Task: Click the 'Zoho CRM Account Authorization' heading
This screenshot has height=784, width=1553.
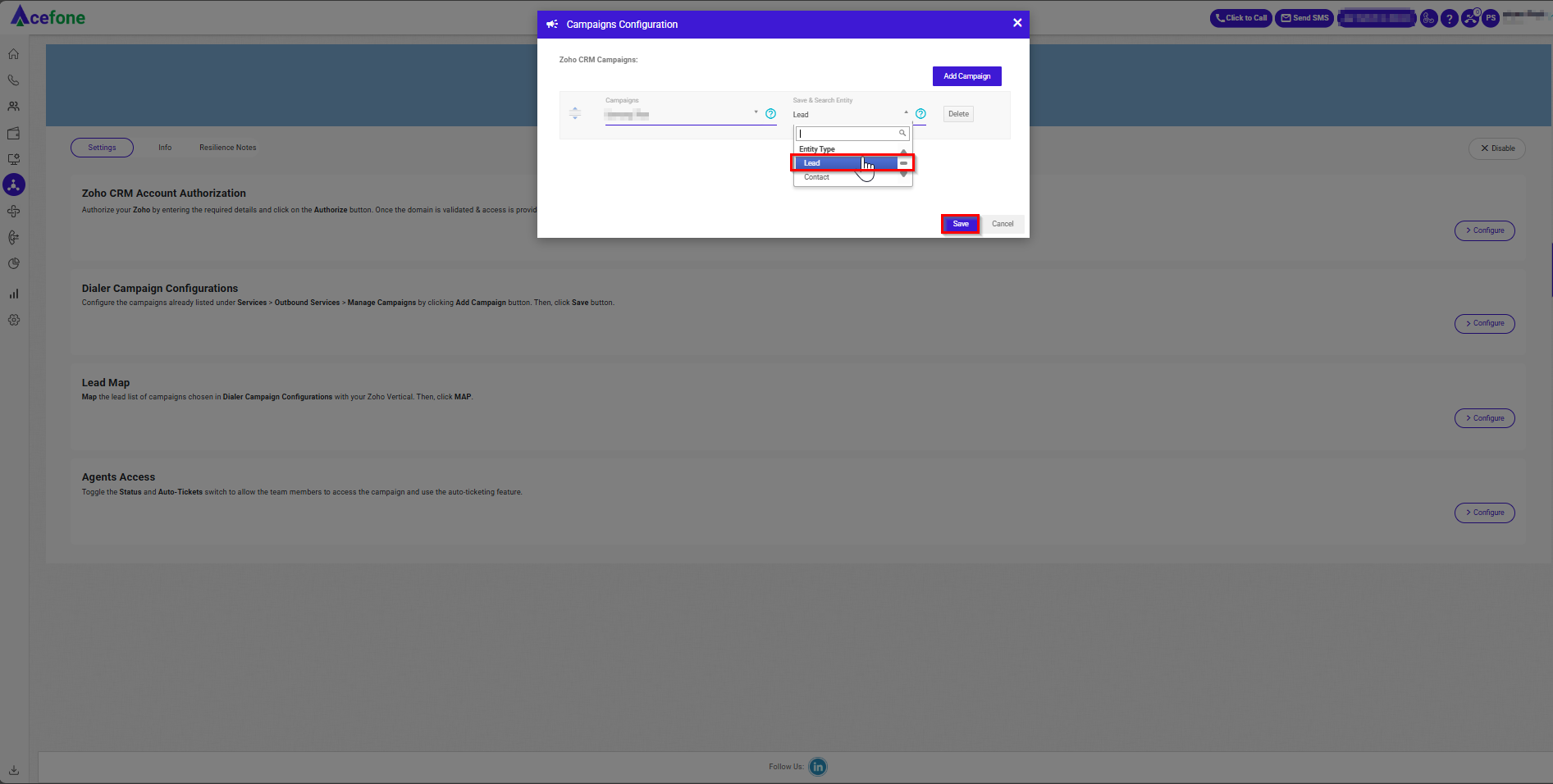Action: [x=164, y=194]
